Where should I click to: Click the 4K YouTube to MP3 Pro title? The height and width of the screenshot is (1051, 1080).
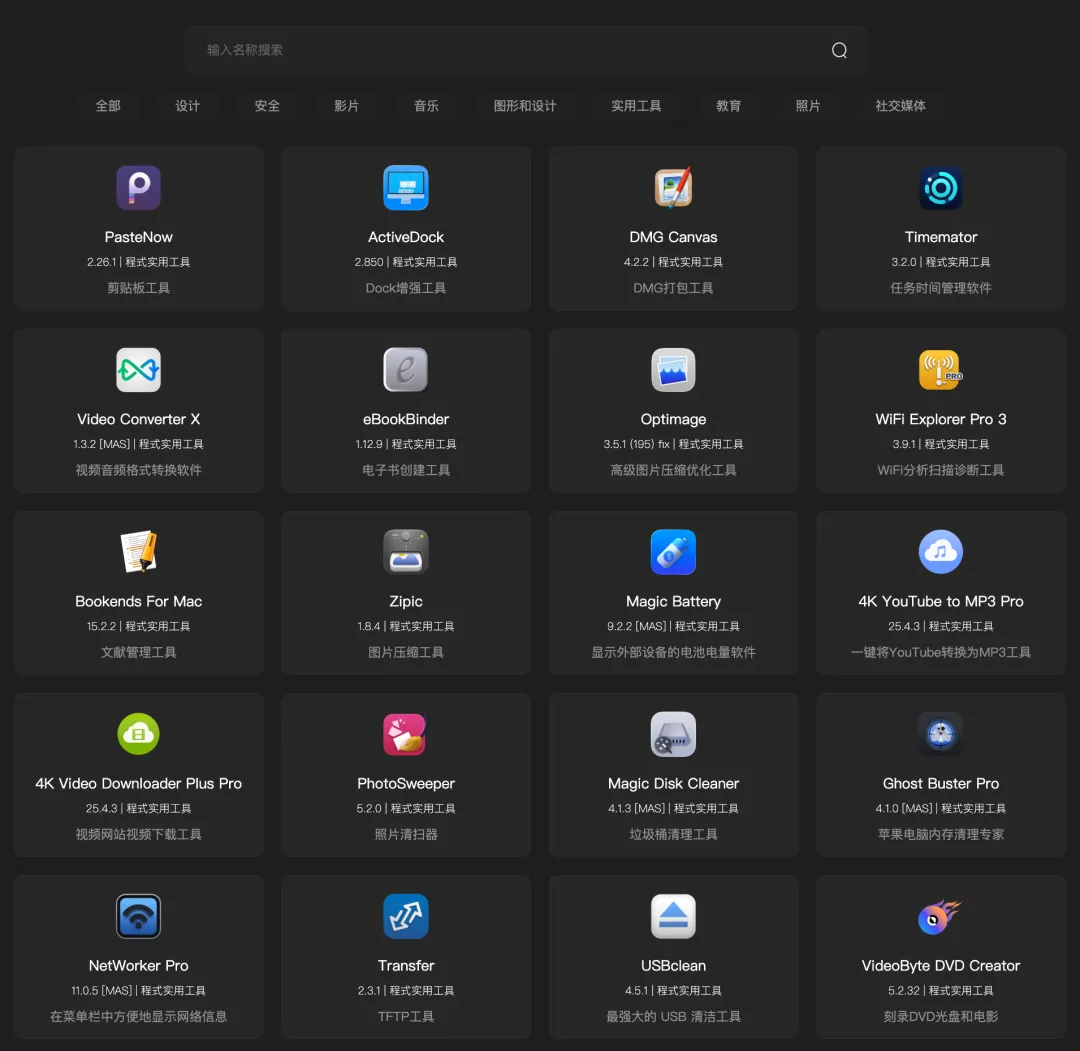pos(940,601)
